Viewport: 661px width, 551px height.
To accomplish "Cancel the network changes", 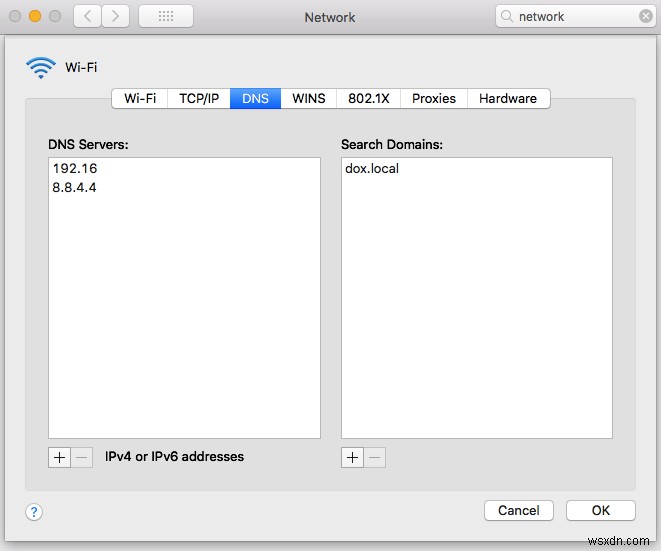I will pyautogui.click(x=519, y=511).
